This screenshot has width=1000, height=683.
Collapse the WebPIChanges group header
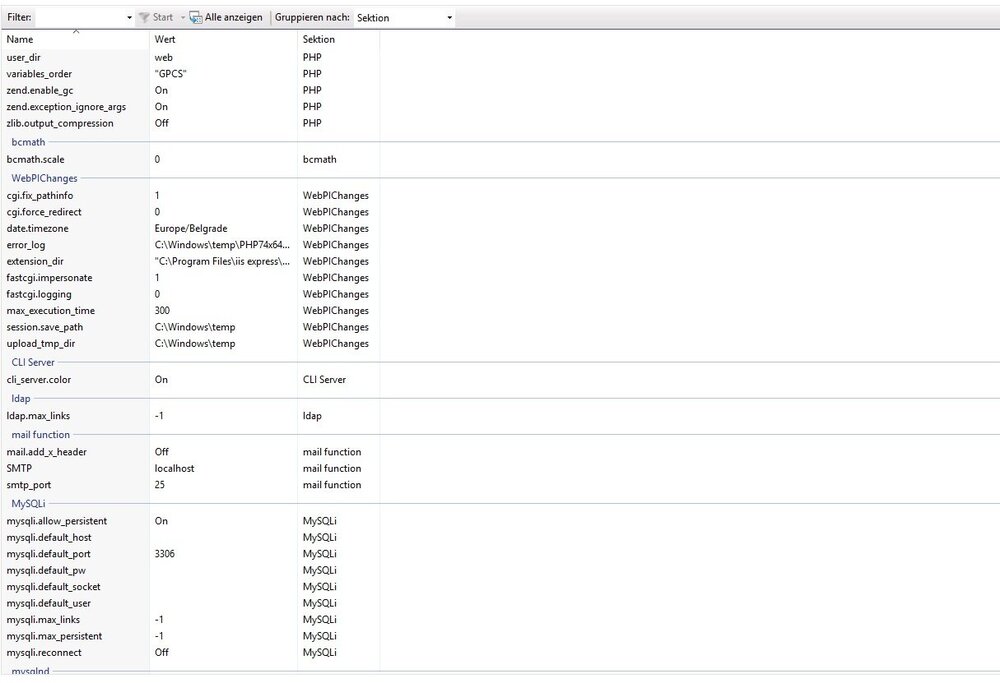tap(44, 178)
